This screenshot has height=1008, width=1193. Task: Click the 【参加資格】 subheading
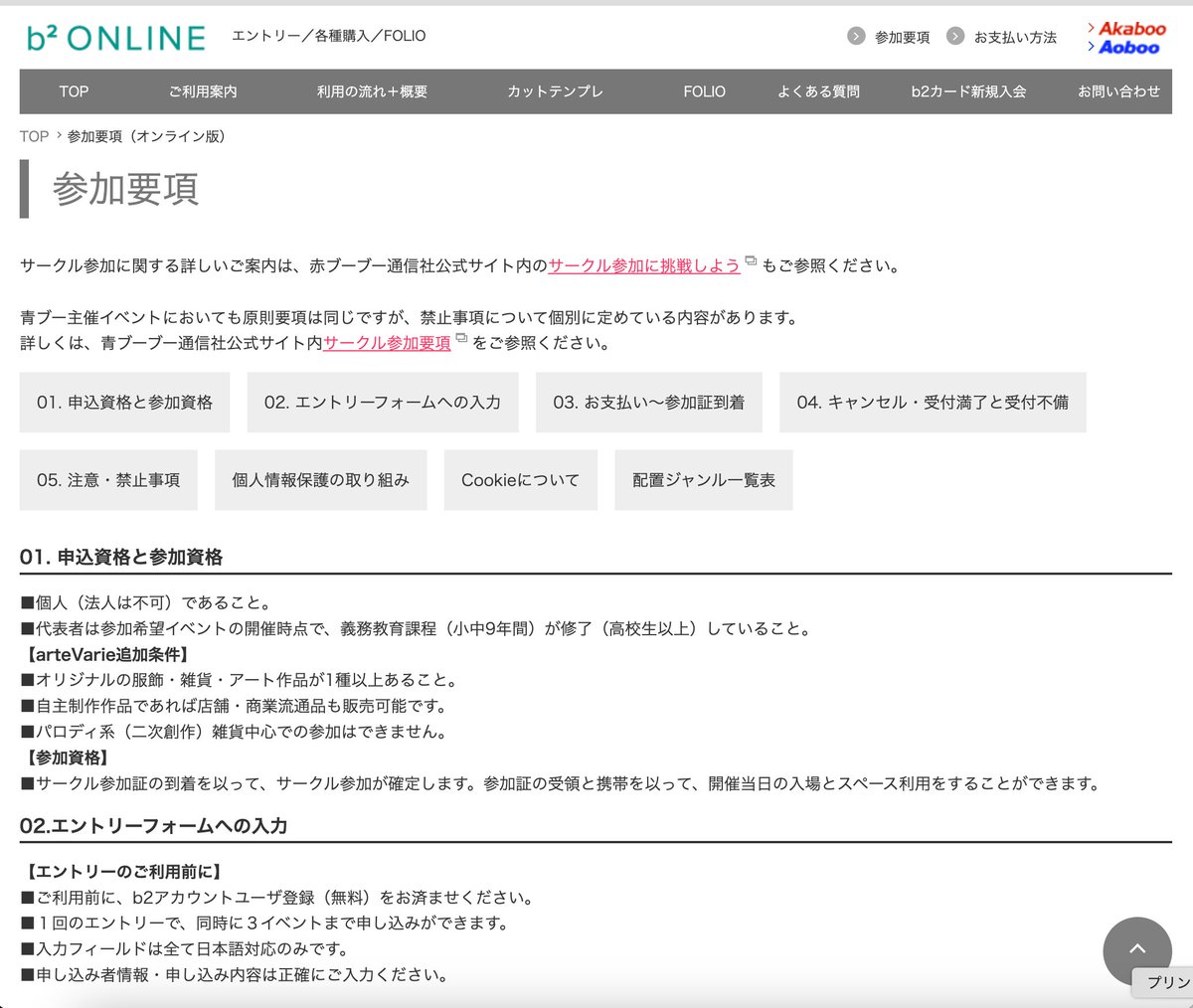click(x=68, y=757)
